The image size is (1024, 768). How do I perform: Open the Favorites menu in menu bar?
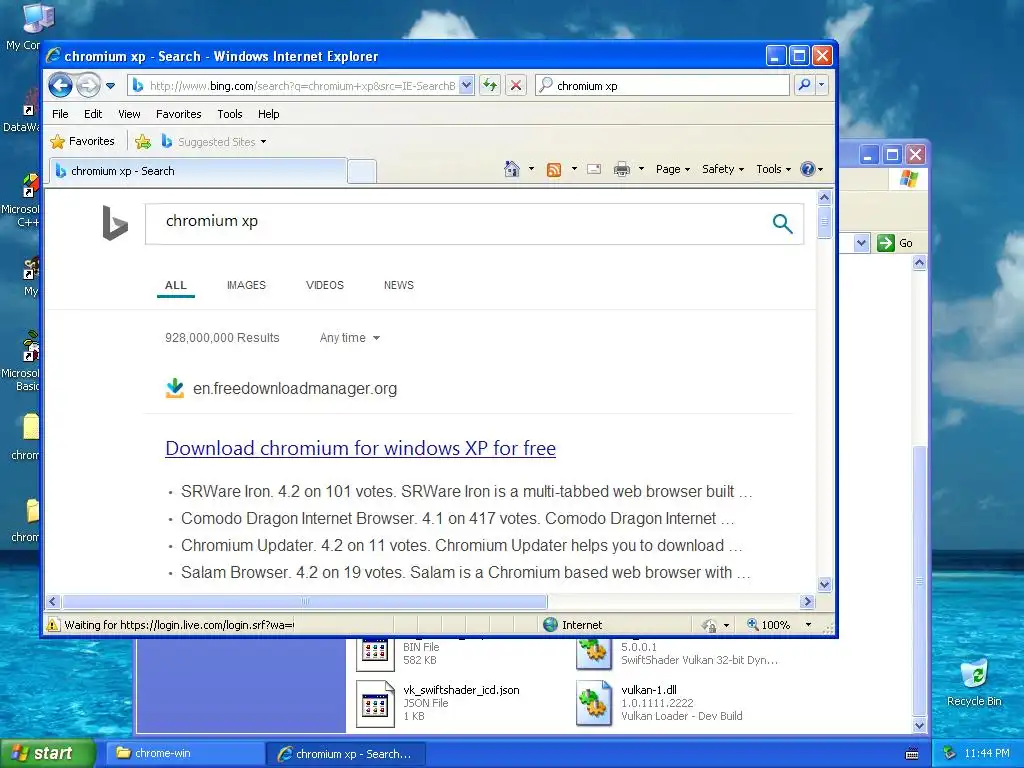pyautogui.click(x=178, y=114)
